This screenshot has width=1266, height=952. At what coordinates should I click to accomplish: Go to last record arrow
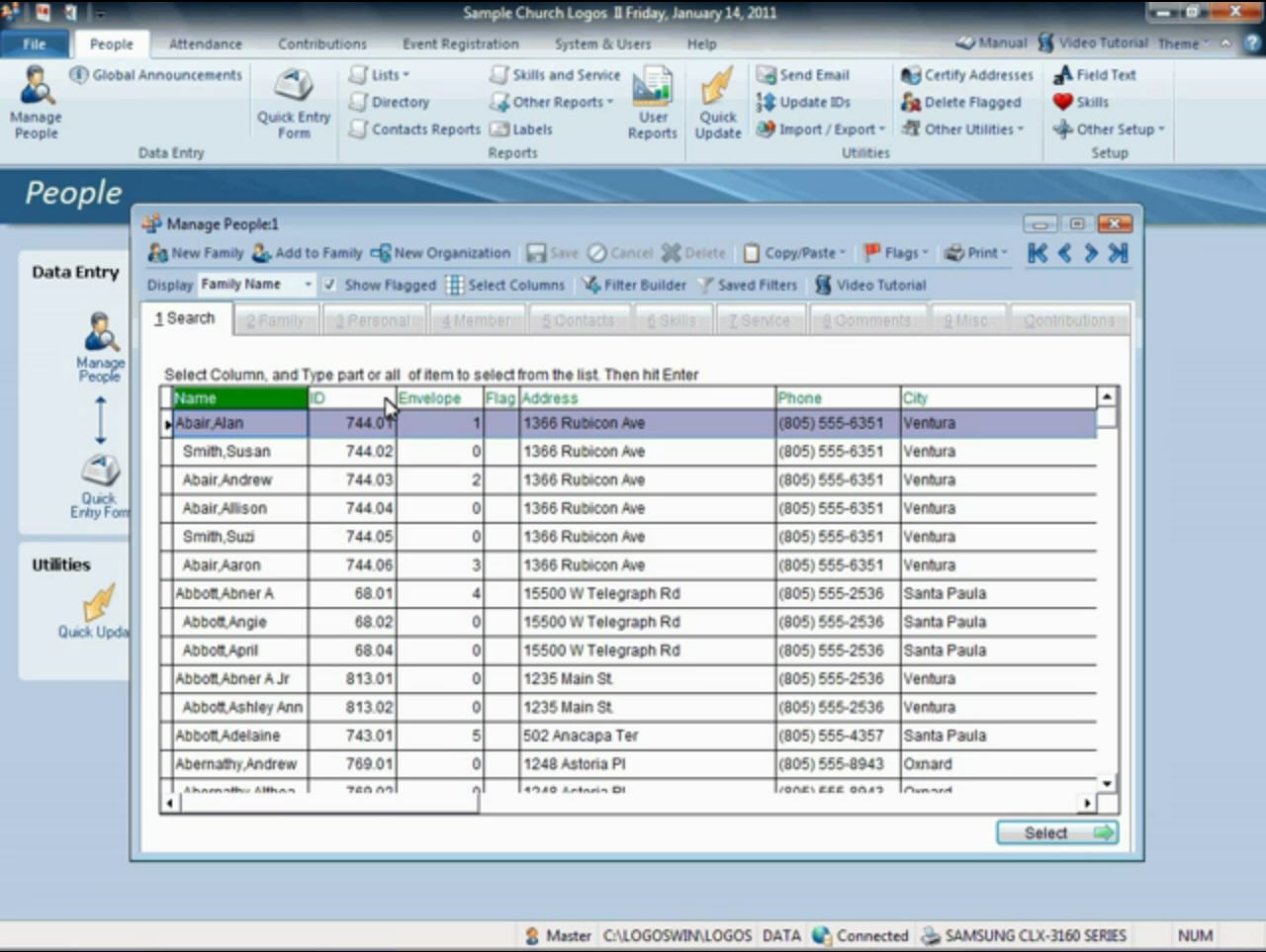click(x=1119, y=253)
